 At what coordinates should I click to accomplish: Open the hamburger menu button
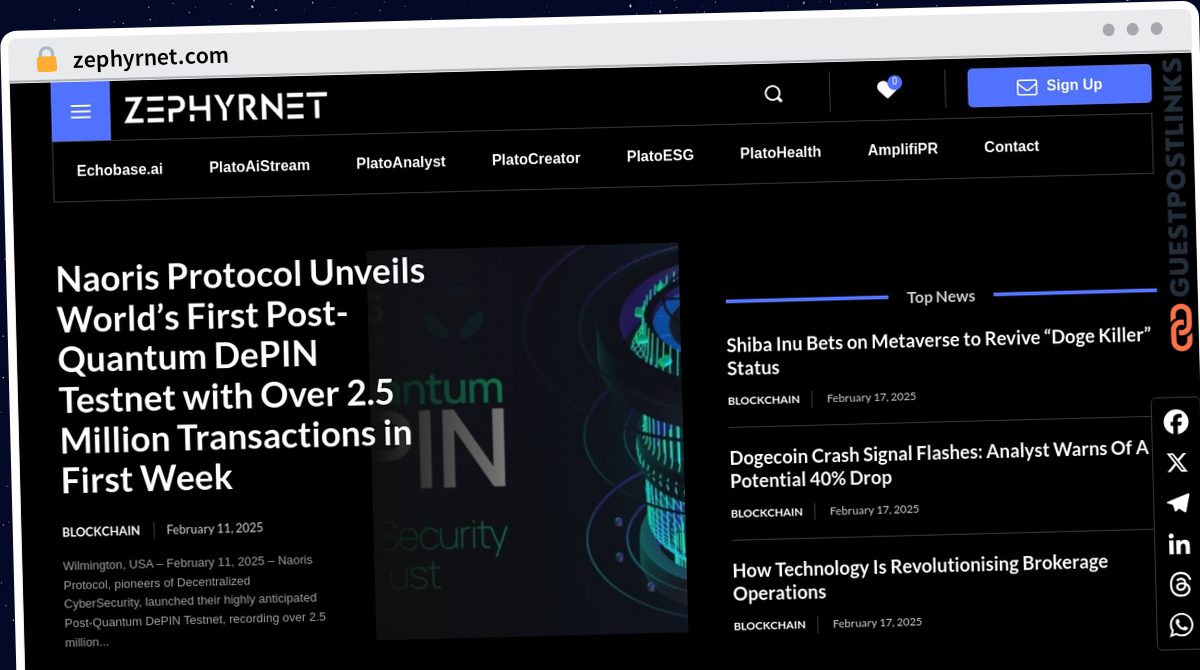tap(81, 111)
